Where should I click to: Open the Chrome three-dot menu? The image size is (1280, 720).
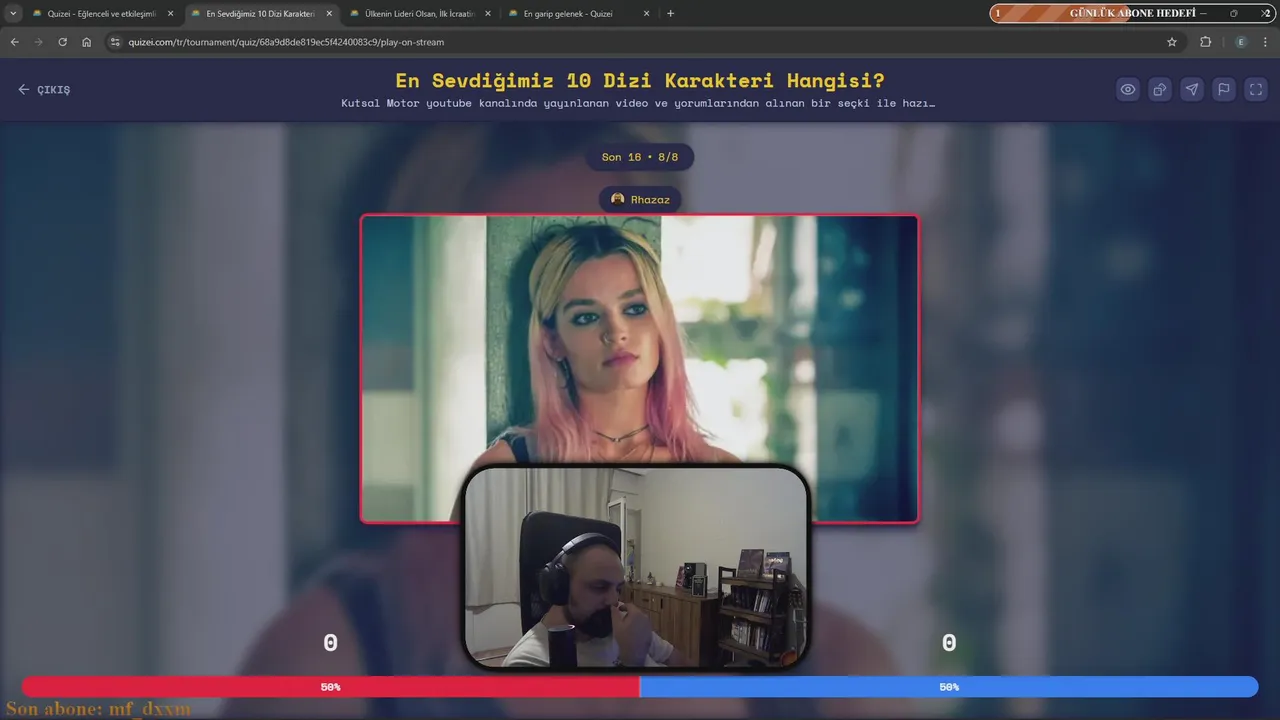tap(1266, 42)
